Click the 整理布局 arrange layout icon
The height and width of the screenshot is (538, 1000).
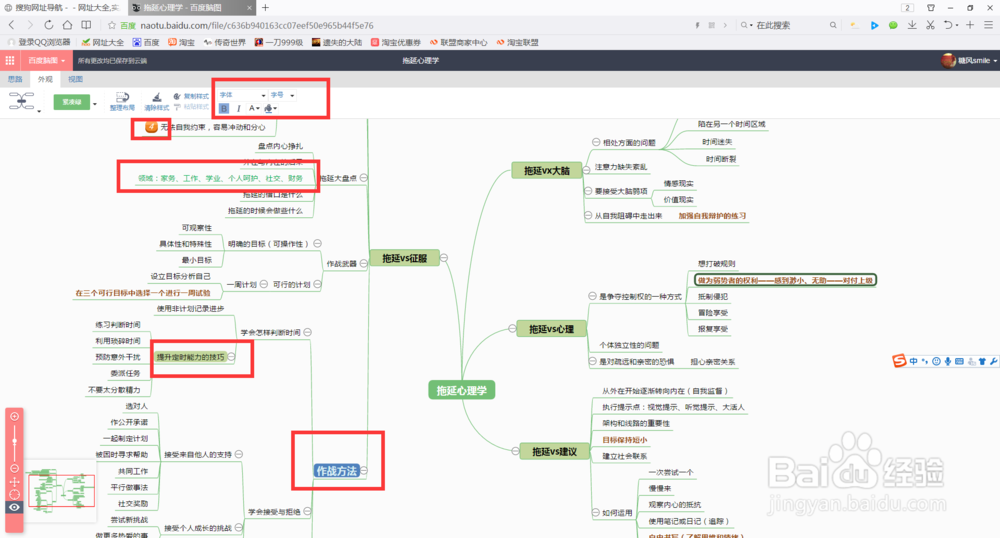click(x=122, y=101)
